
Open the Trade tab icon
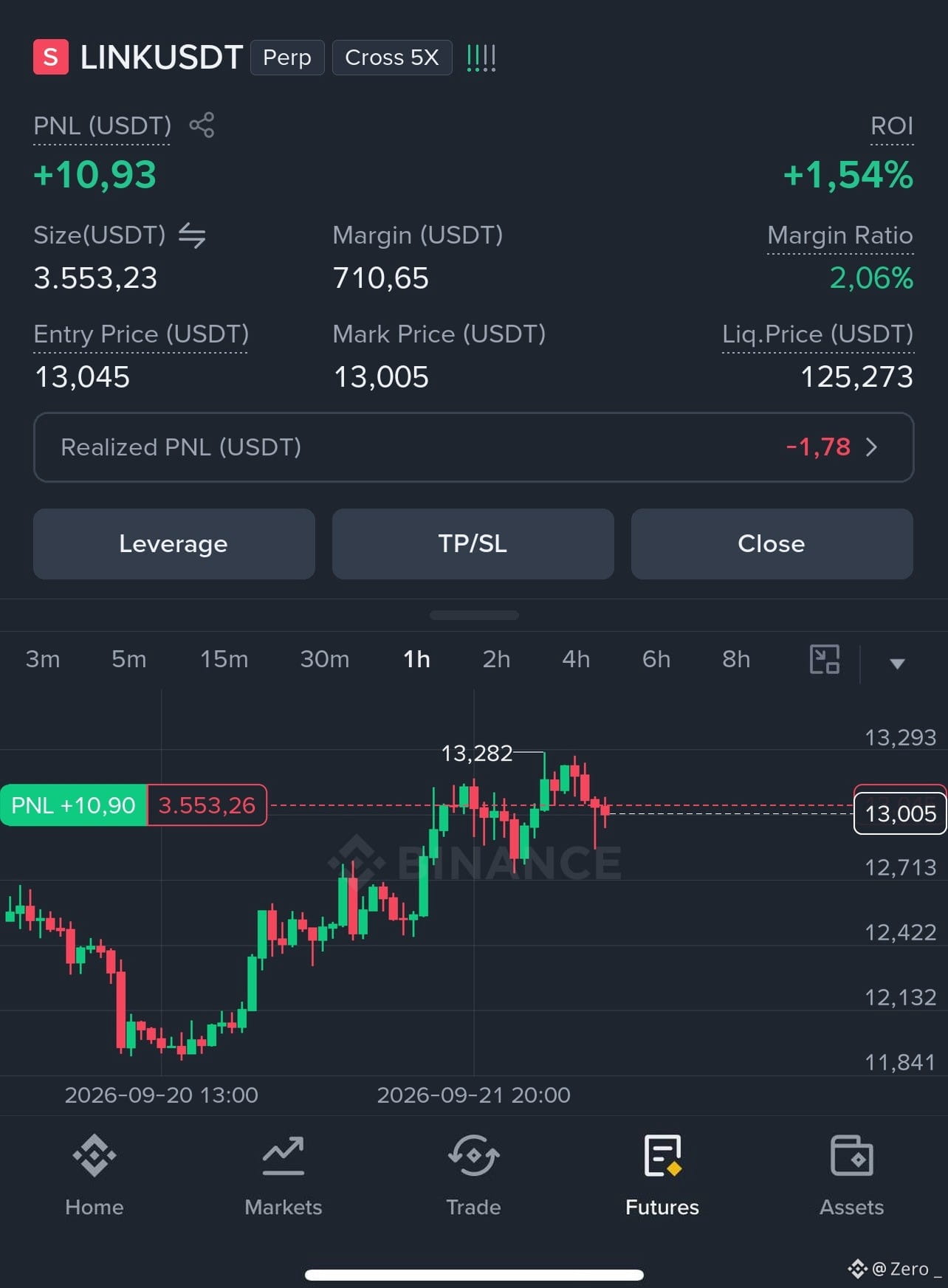[473, 1155]
